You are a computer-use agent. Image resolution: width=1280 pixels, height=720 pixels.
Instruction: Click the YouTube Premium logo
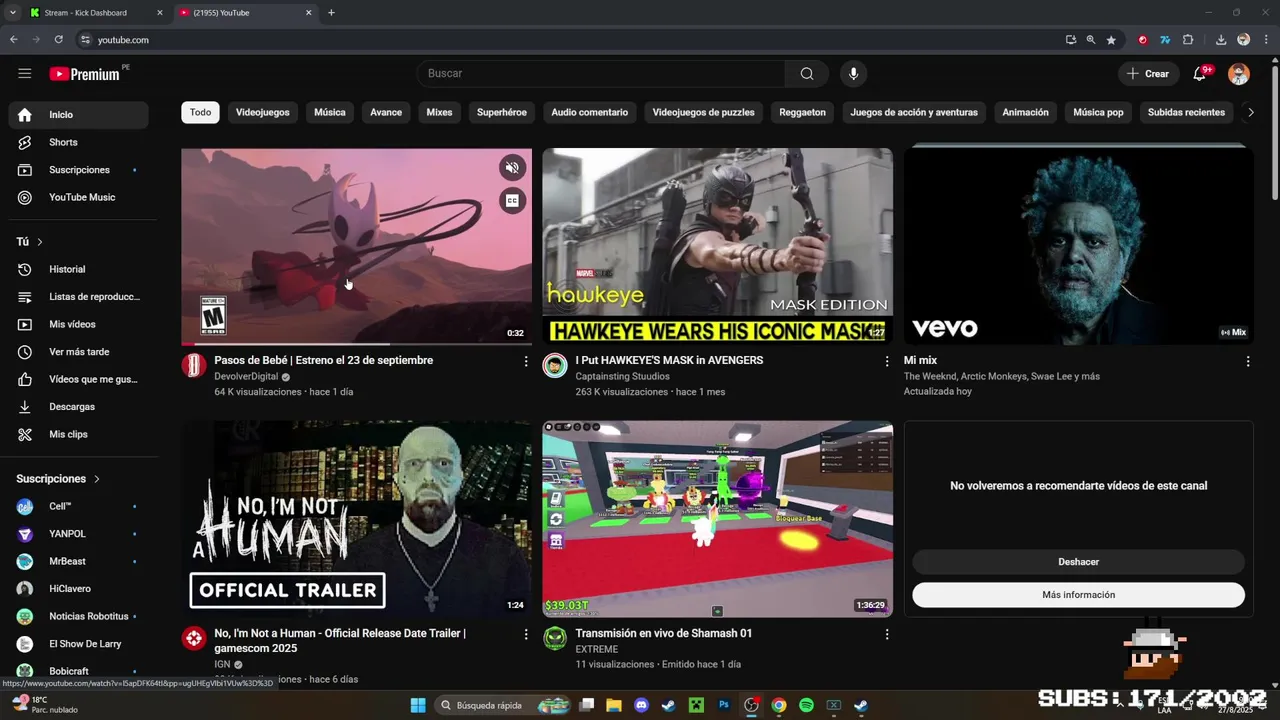(x=85, y=74)
